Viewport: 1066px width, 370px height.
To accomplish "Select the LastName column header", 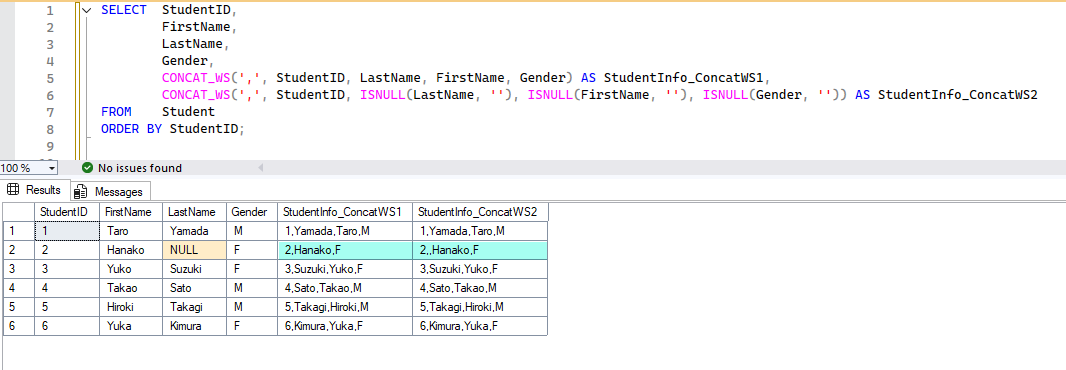I will 194,212.
